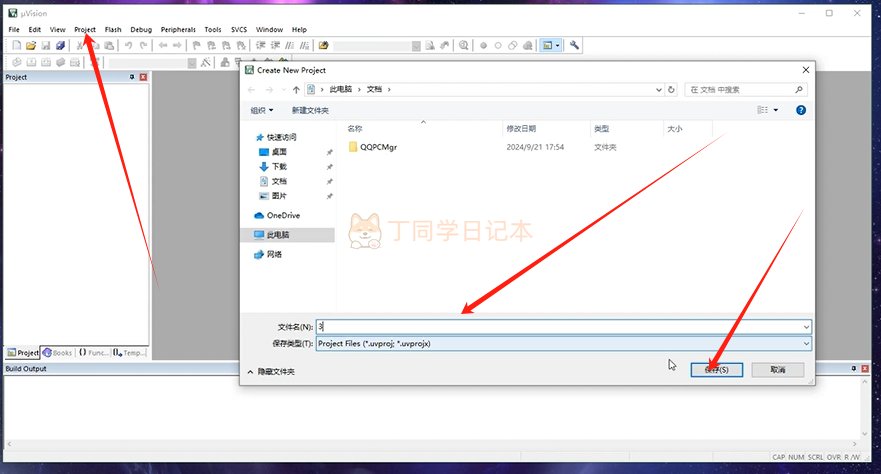This screenshot has height=474, width=881.
Task: Click the Unindent selected lines icon
Action: (275, 45)
